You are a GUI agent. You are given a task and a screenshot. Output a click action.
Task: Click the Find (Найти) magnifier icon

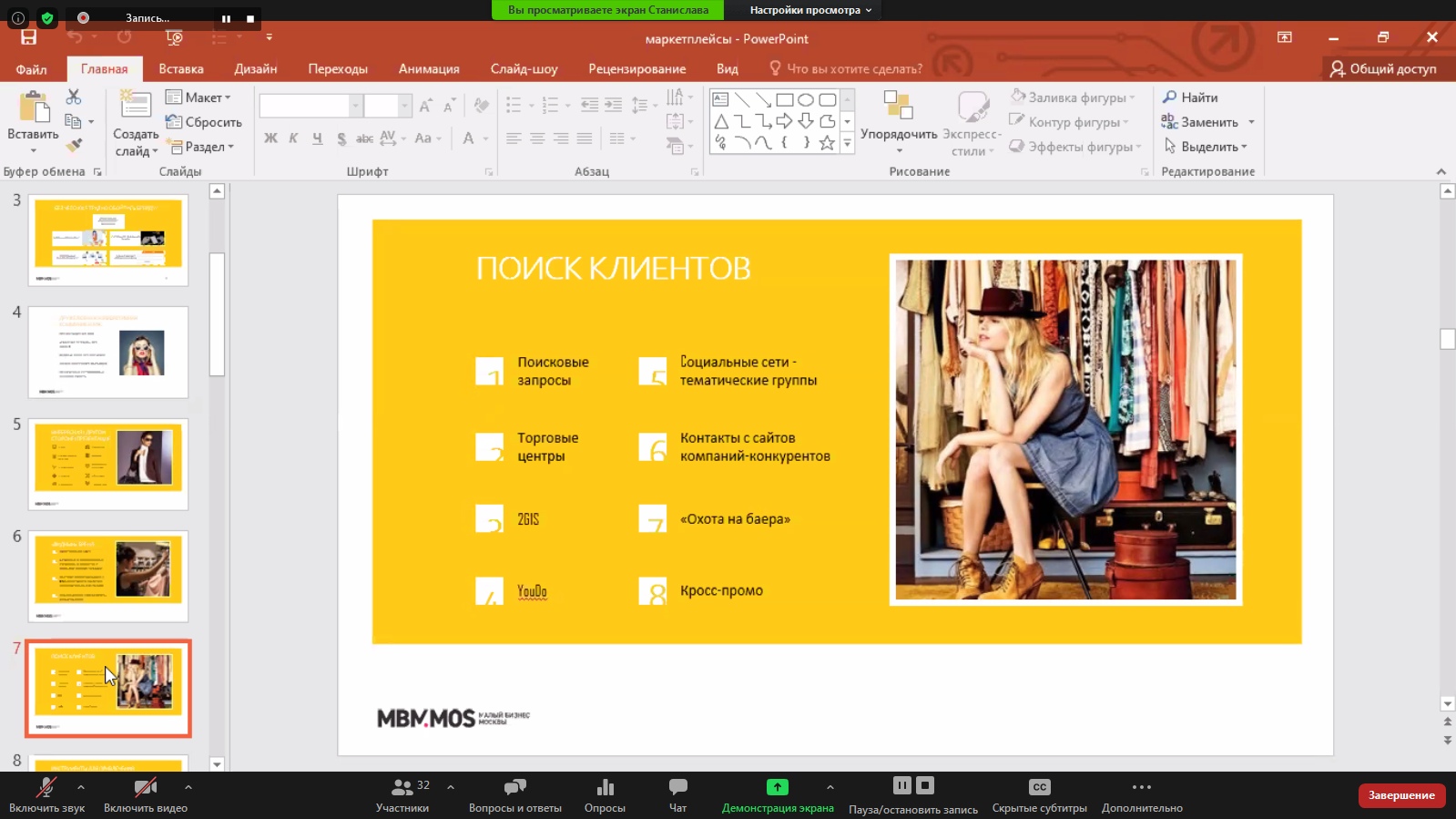click(x=1170, y=97)
